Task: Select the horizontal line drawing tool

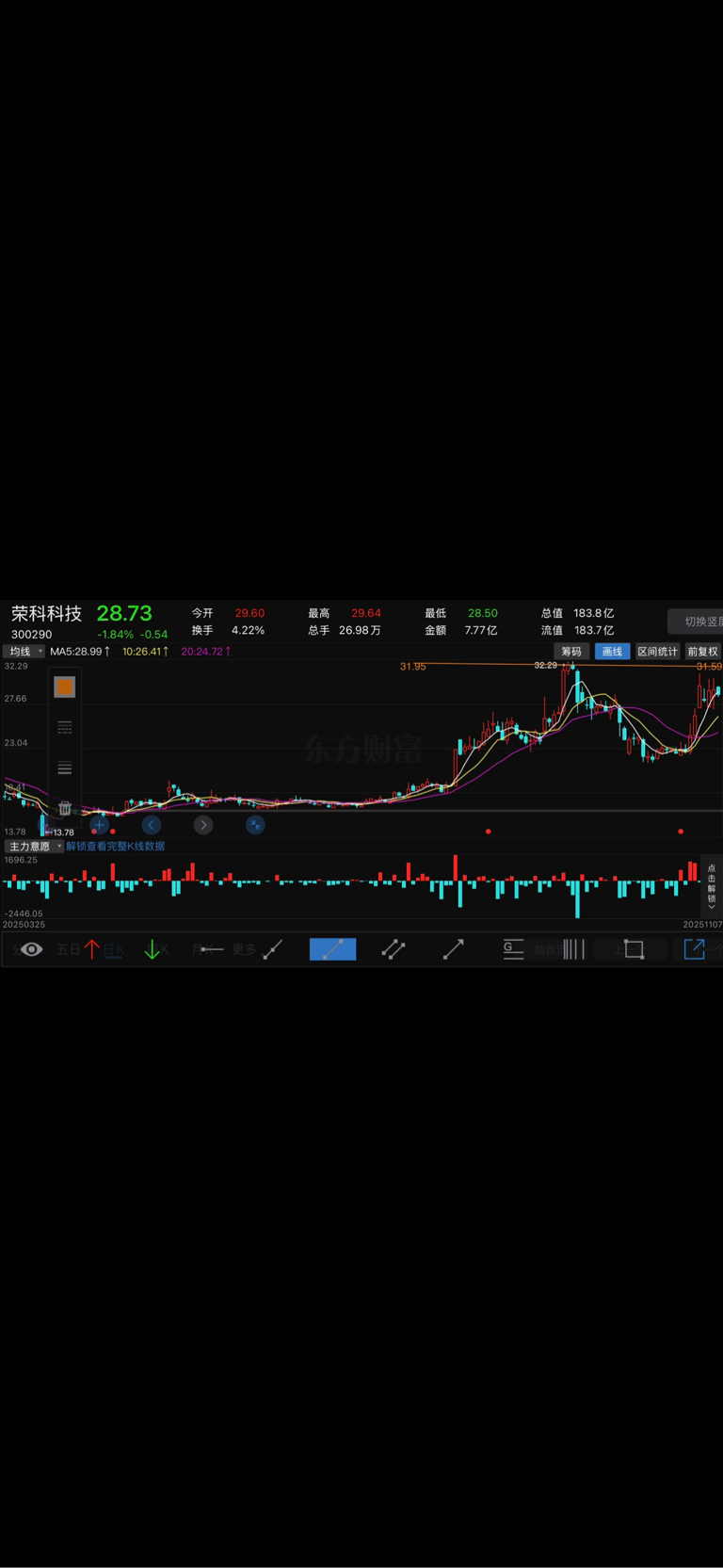Action: pyautogui.click(x=212, y=949)
